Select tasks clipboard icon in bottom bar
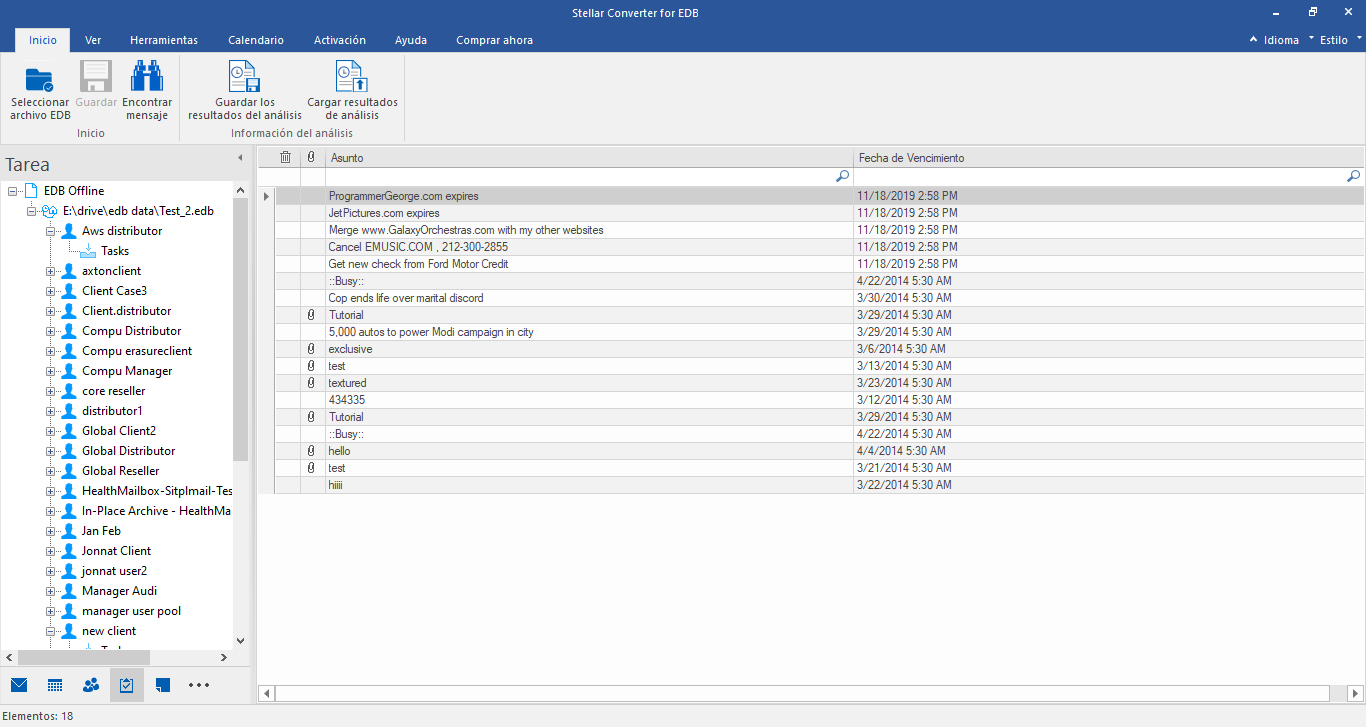 click(127, 685)
